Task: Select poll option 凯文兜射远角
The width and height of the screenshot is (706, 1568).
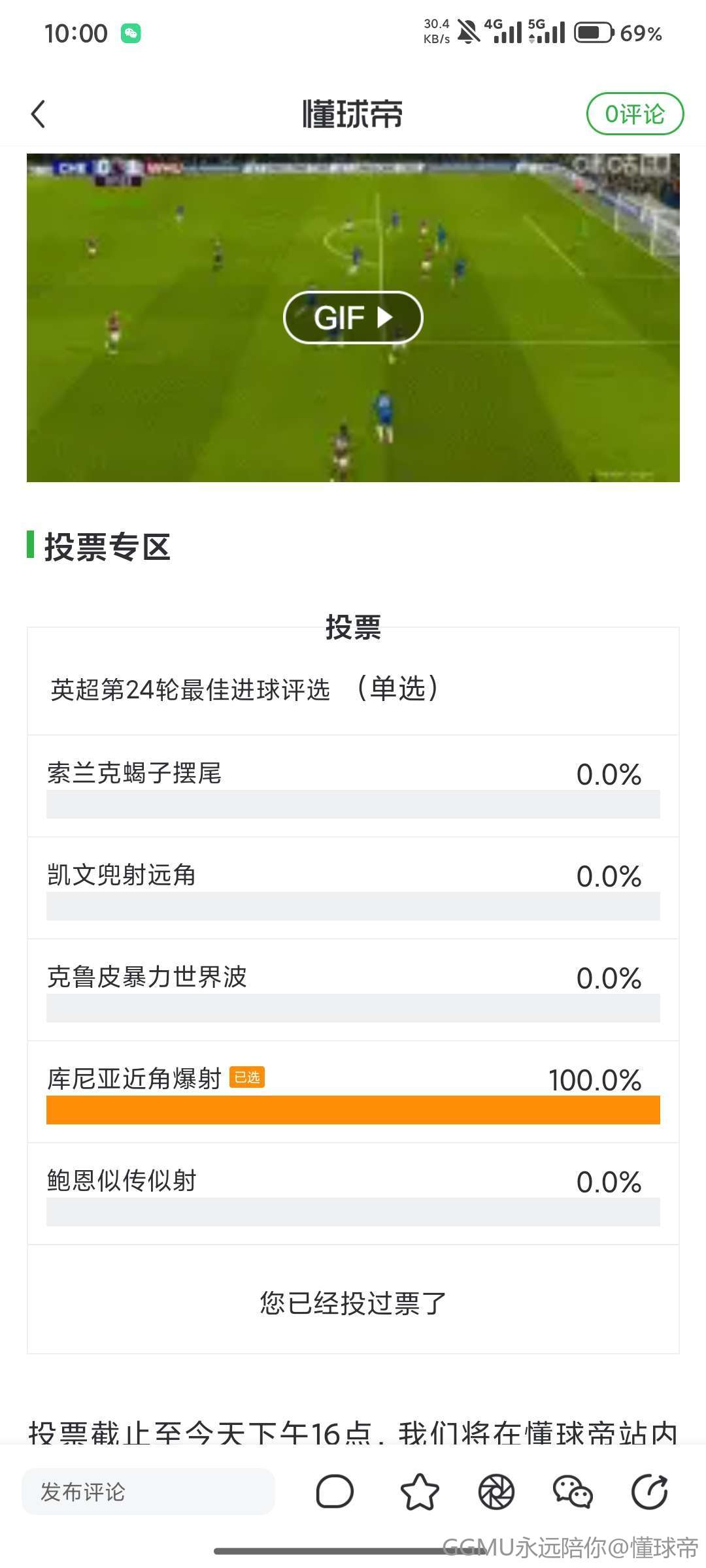Action: (x=353, y=889)
